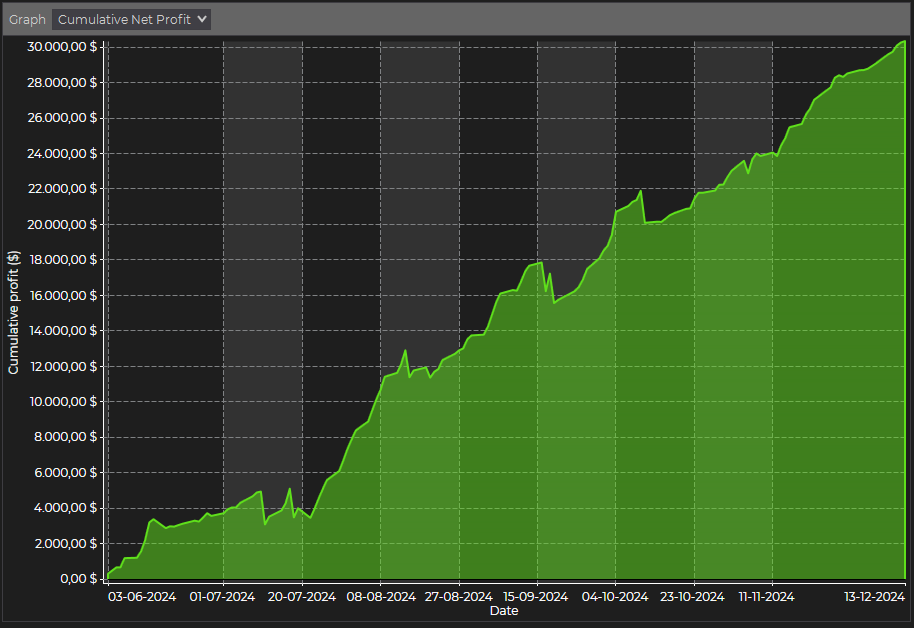Click the Graph label in the header

tap(27, 19)
